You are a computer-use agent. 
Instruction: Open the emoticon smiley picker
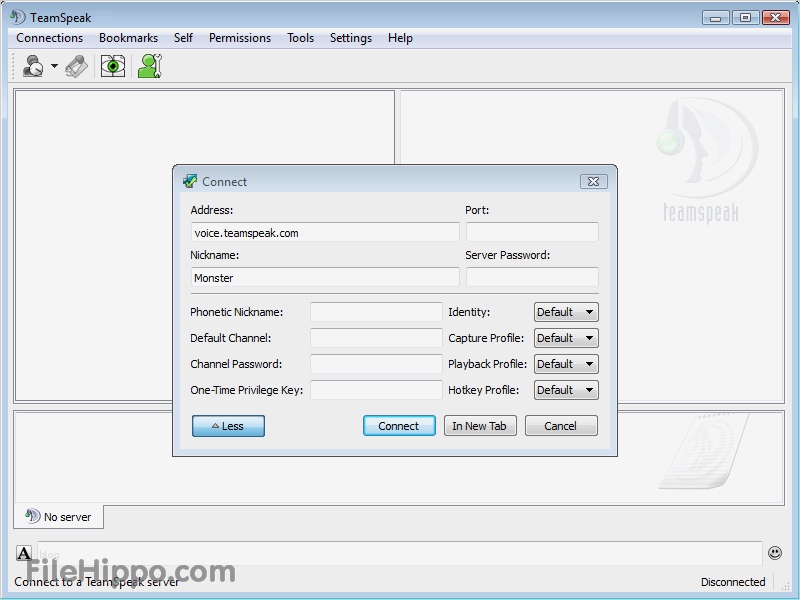pos(774,553)
